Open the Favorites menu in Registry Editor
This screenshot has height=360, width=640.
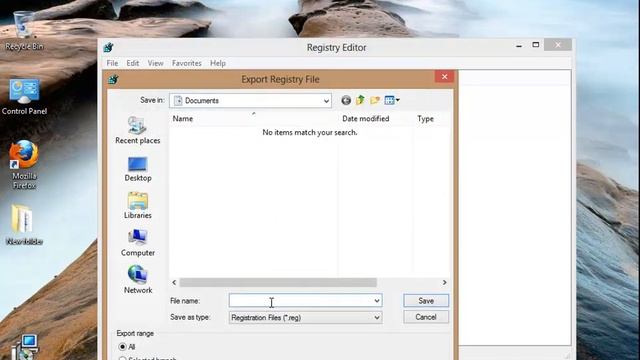[187, 63]
